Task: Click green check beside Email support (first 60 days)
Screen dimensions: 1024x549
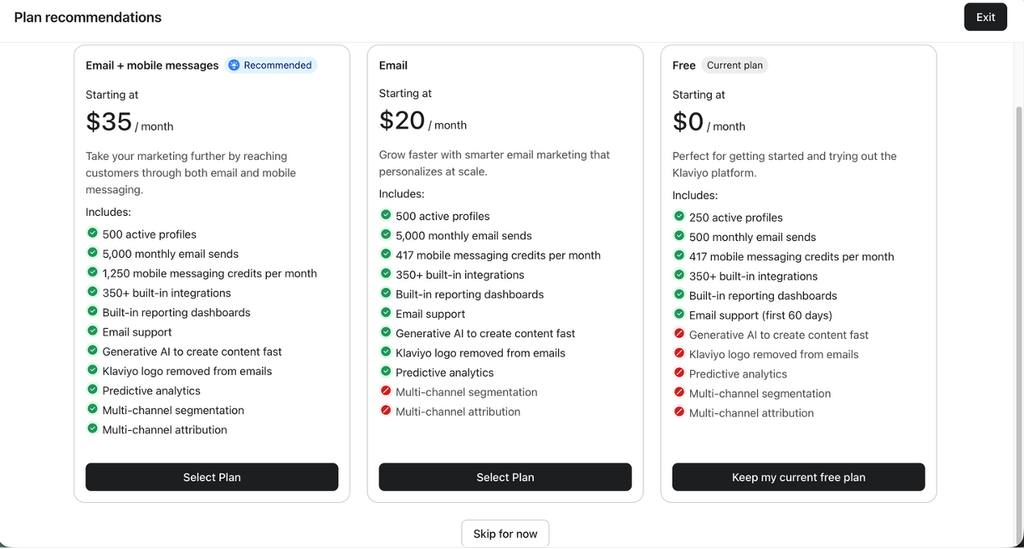Action: pos(679,314)
